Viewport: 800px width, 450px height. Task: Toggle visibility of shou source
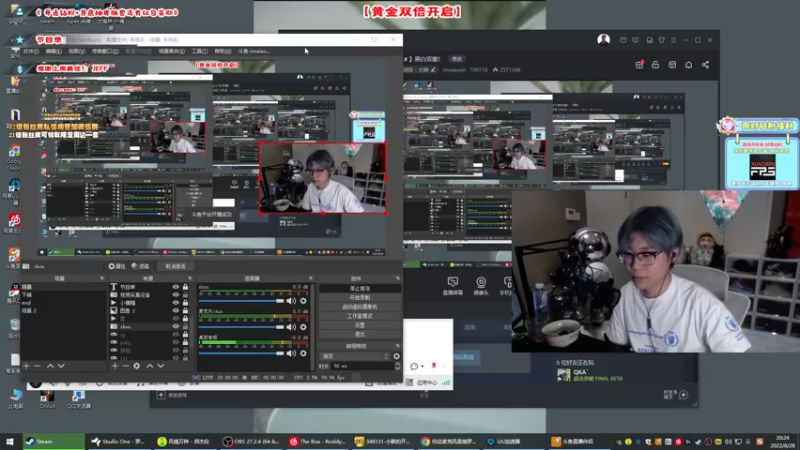coord(176,327)
